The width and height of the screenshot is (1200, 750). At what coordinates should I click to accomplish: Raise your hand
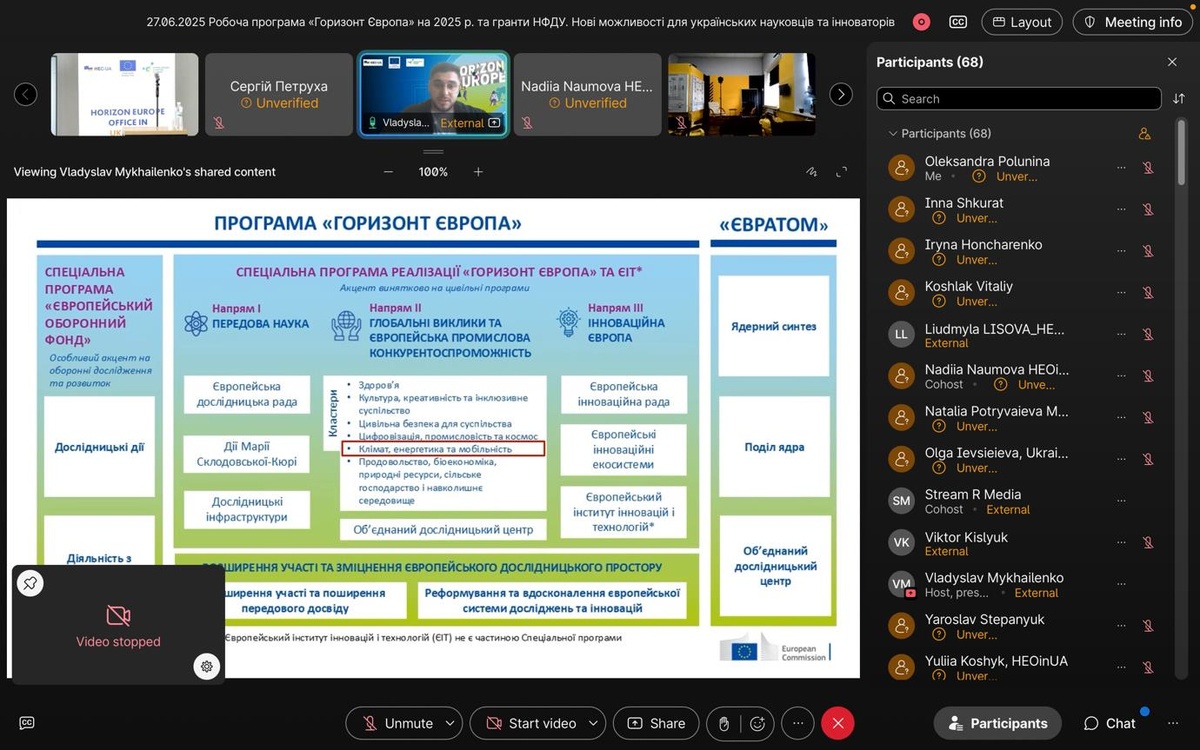[x=724, y=723]
